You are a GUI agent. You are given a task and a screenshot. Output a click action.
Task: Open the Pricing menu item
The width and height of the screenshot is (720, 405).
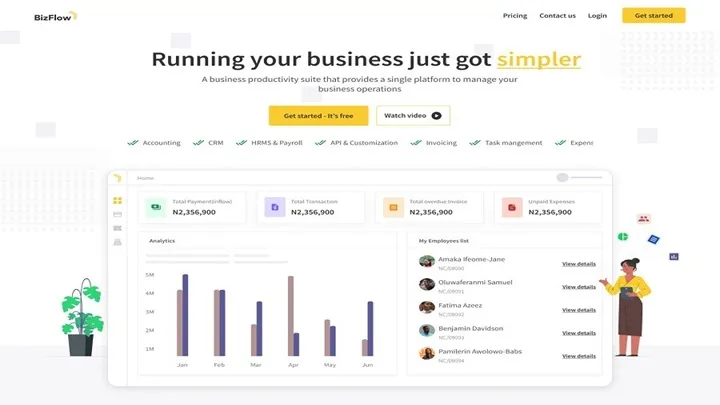(515, 16)
